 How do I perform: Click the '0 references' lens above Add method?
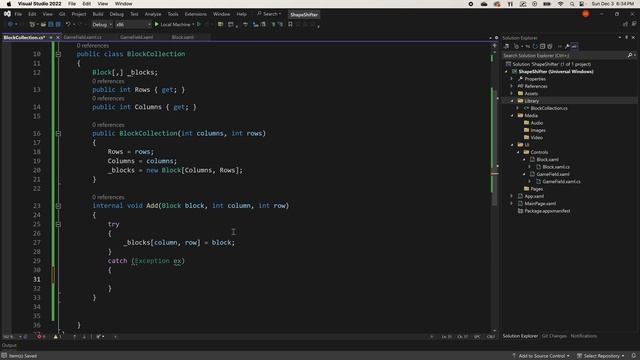tap(108, 197)
